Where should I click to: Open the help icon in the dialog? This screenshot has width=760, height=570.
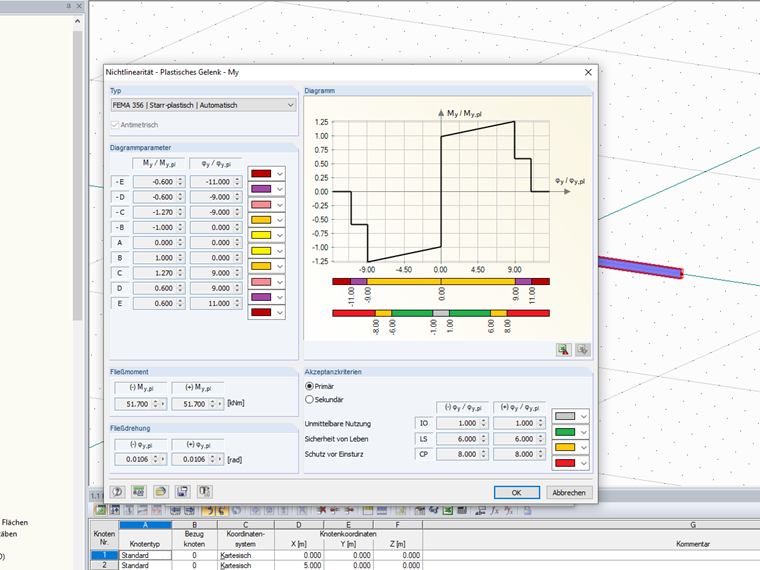pyautogui.click(x=117, y=492)
